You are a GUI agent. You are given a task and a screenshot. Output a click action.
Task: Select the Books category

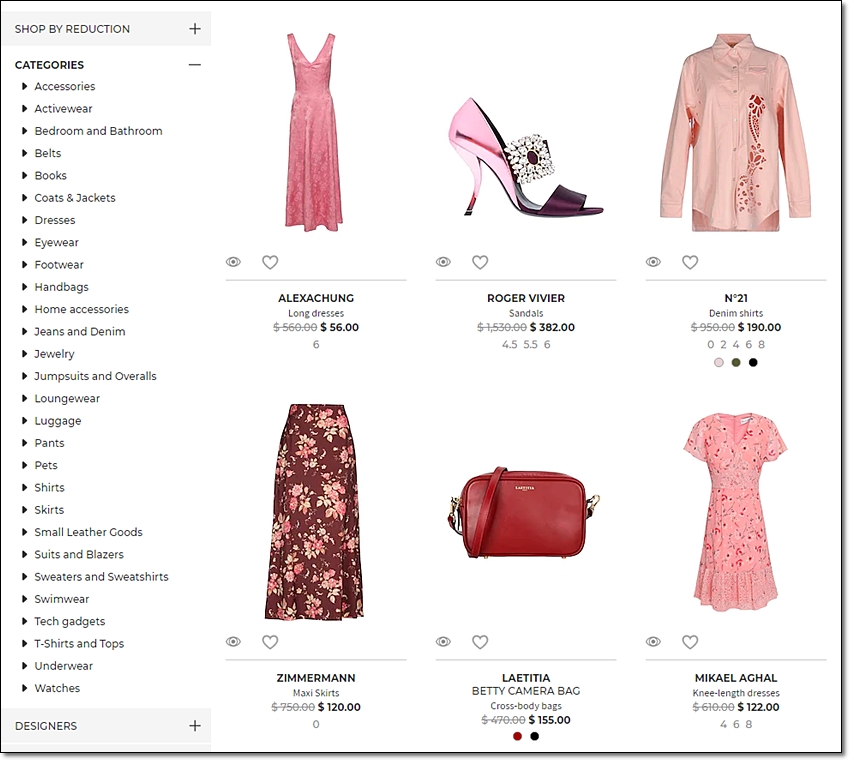tap(50, 175)
